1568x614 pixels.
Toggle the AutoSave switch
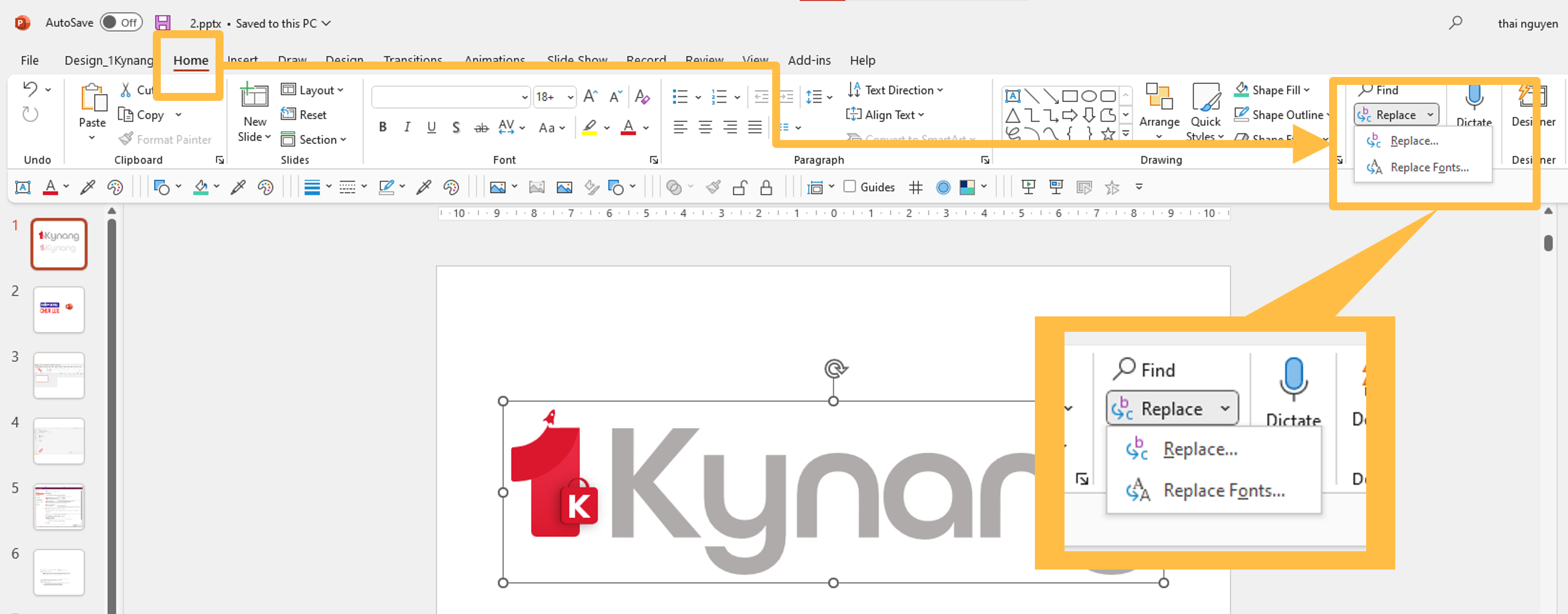pyautogui.click(x=120, y=22)
